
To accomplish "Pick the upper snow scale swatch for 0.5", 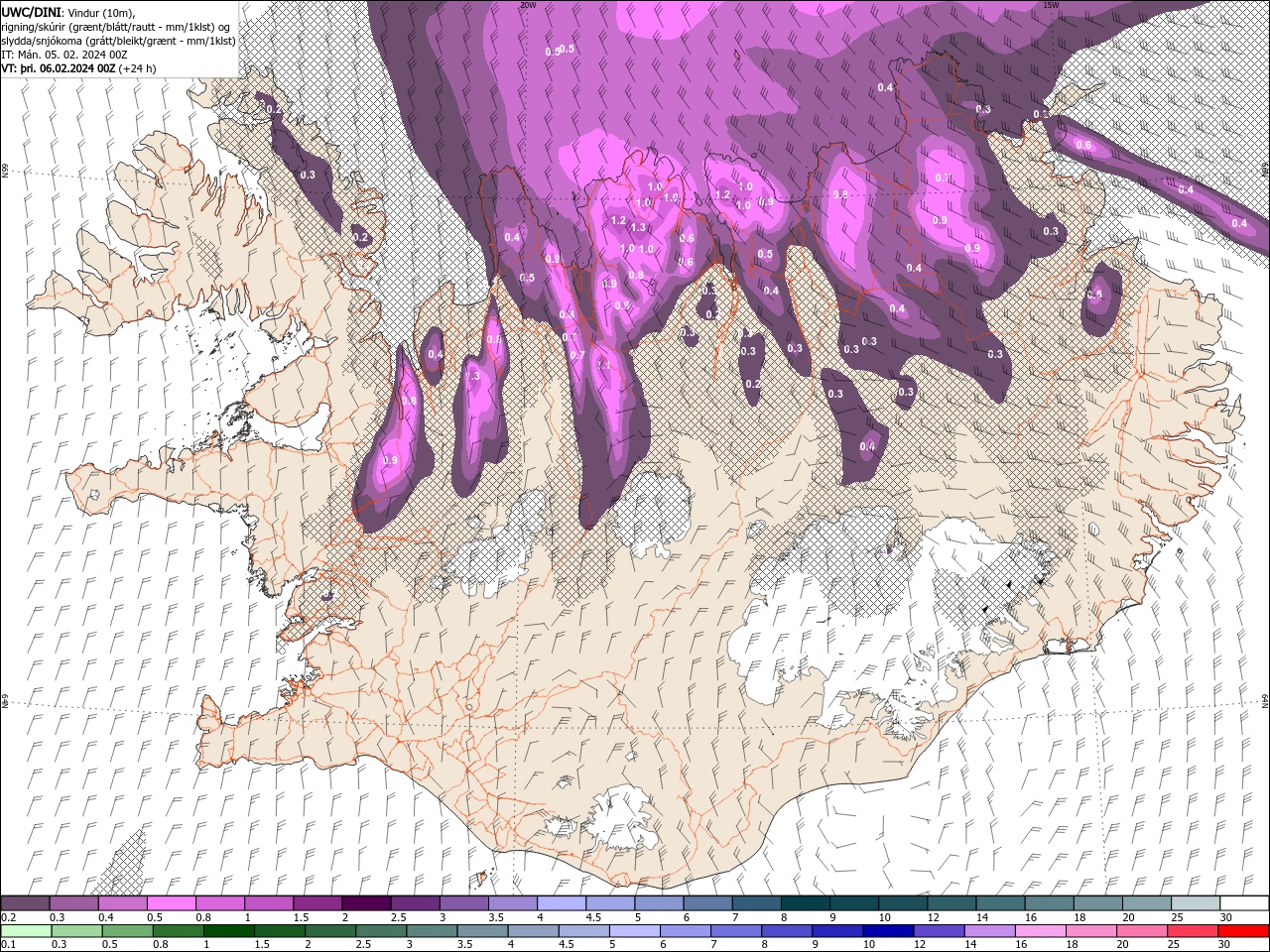I will 172,903.
